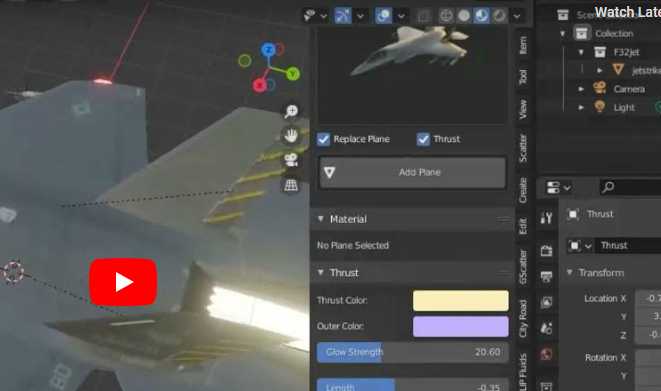
Task: Open the View sidebar tab
Action: click(523, 110)
